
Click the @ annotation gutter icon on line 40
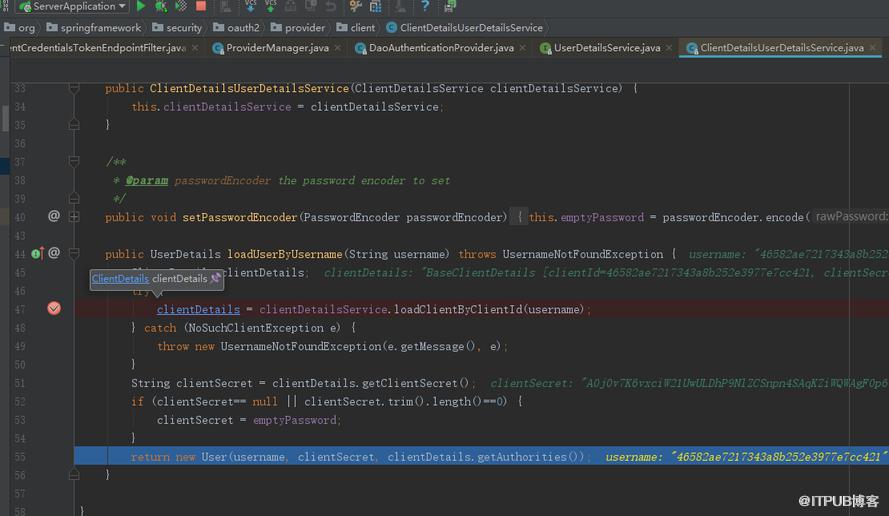(53, 216)
